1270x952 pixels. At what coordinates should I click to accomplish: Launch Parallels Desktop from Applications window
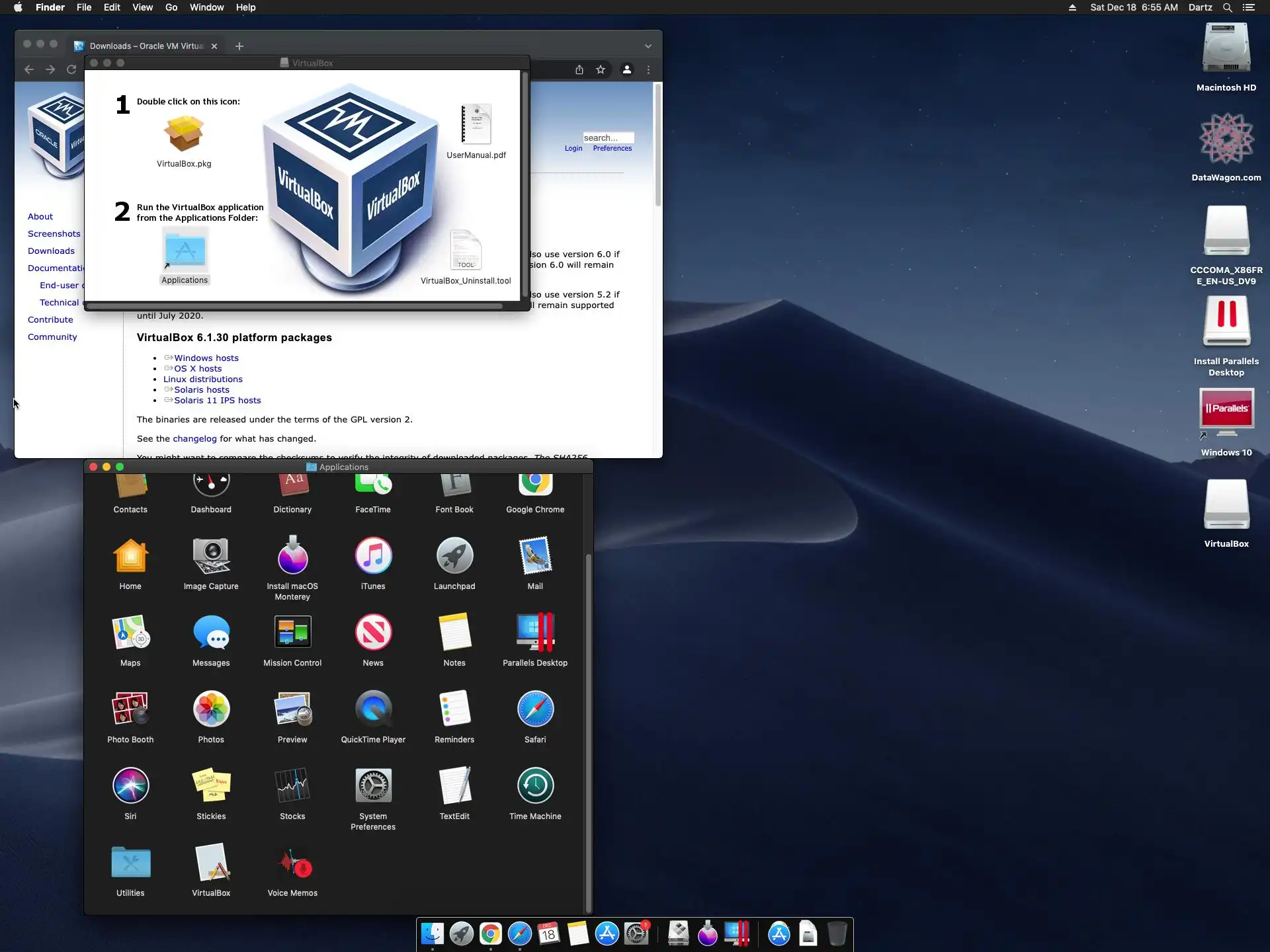click(x=534, y=633)
